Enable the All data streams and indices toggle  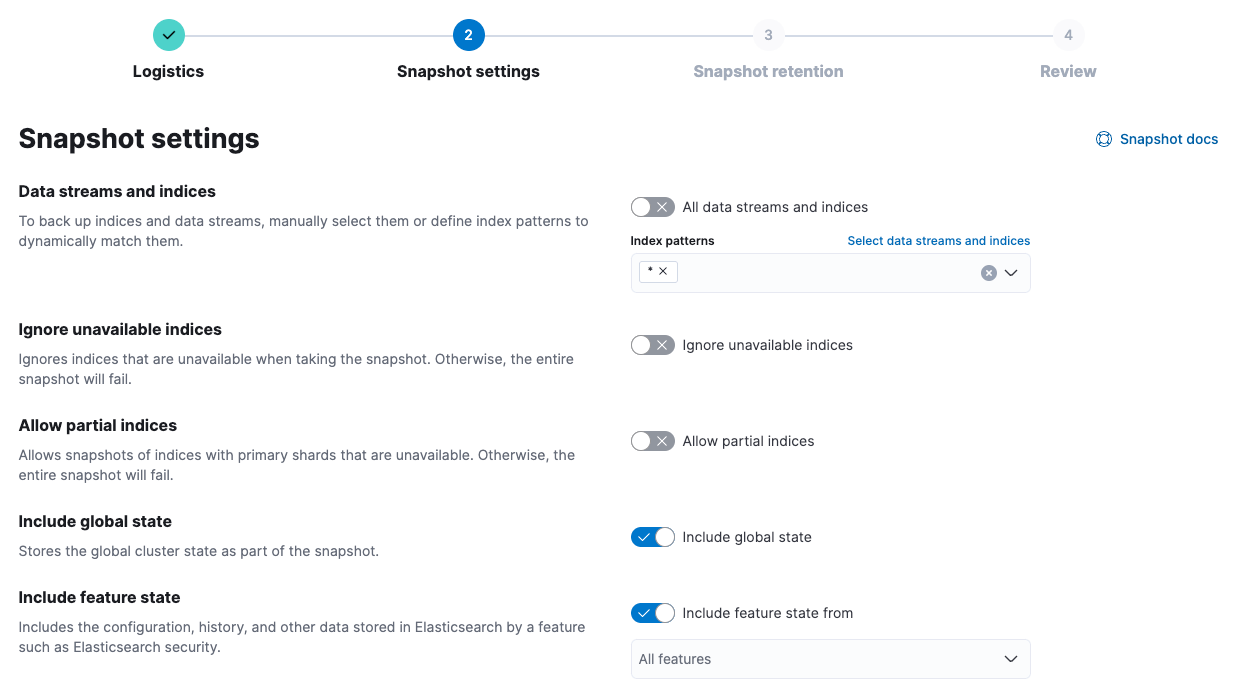[652, 207]
